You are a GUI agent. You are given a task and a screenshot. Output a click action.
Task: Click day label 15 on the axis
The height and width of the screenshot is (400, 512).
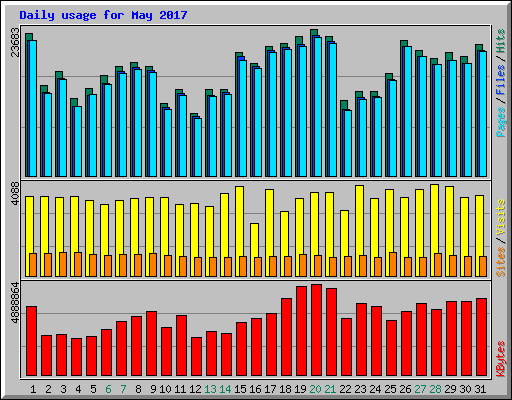[240, 389]
